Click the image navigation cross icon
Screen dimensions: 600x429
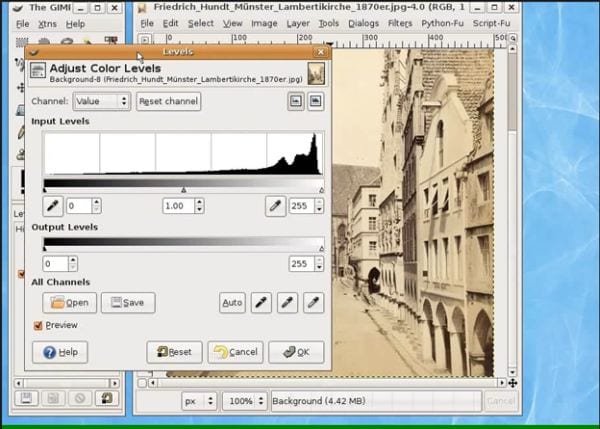(x=512, y=383)
